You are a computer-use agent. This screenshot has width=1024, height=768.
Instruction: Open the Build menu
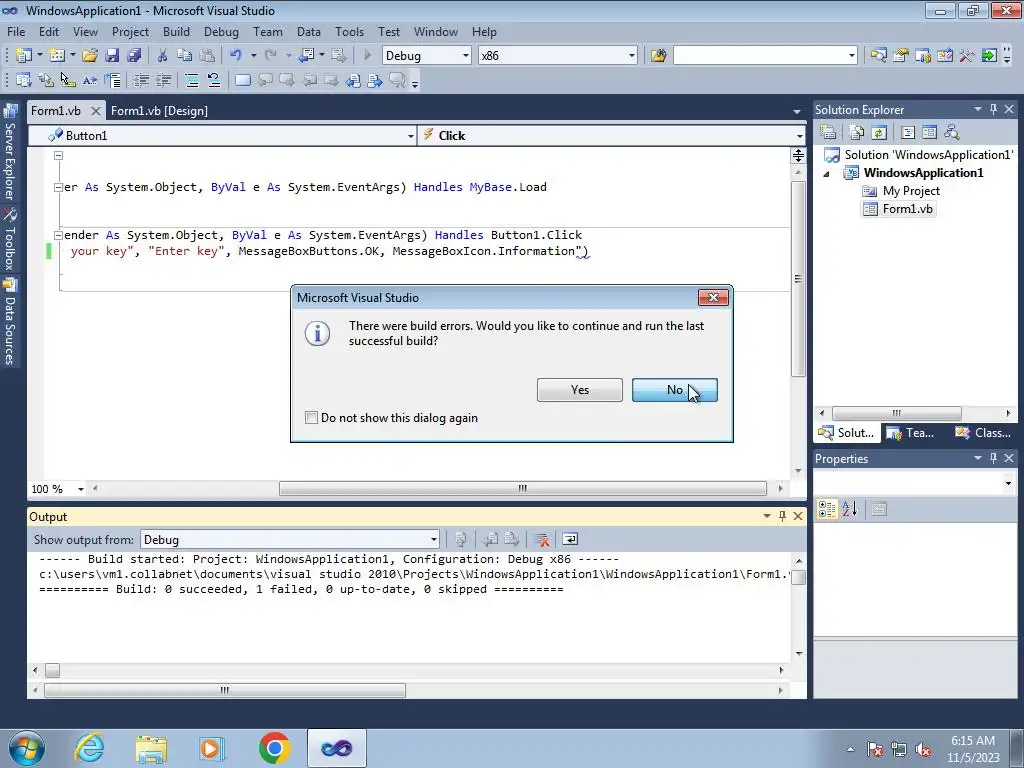176,31
